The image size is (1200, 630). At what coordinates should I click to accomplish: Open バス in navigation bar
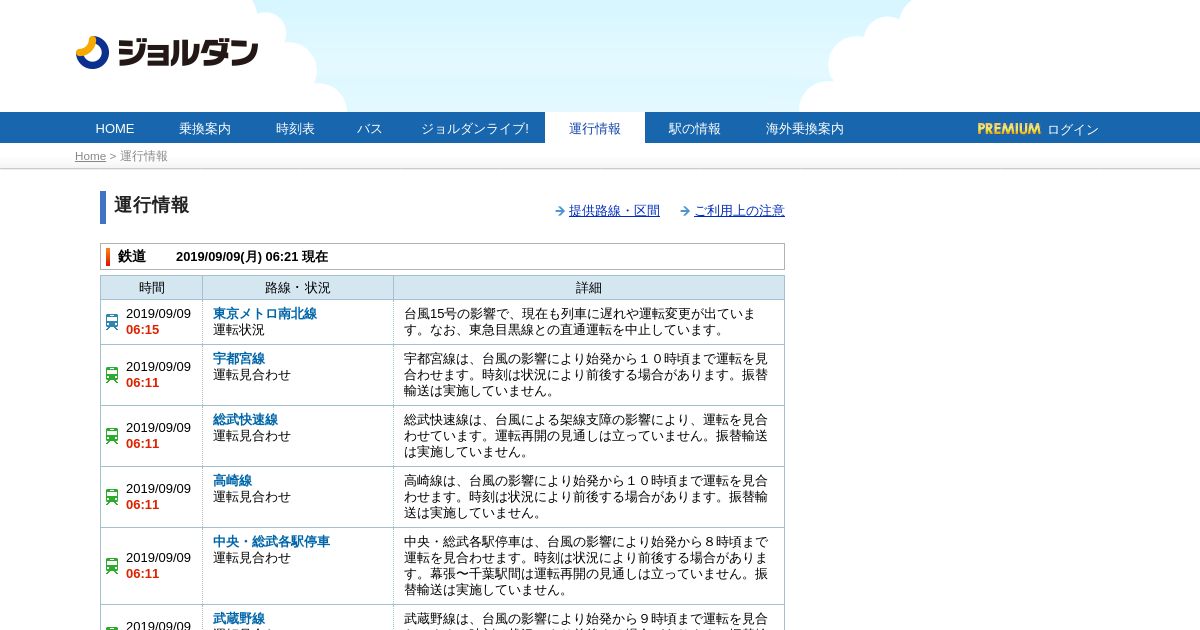pos(370,128)
